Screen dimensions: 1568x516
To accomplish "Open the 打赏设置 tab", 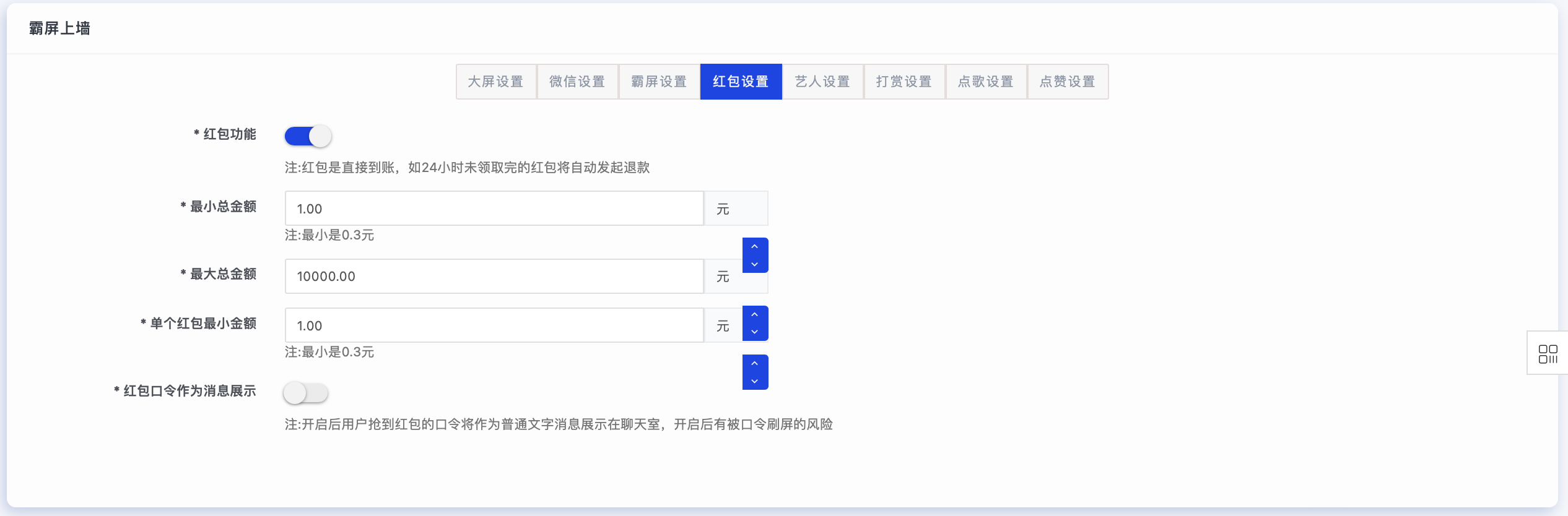I will [x=905, y=82].
